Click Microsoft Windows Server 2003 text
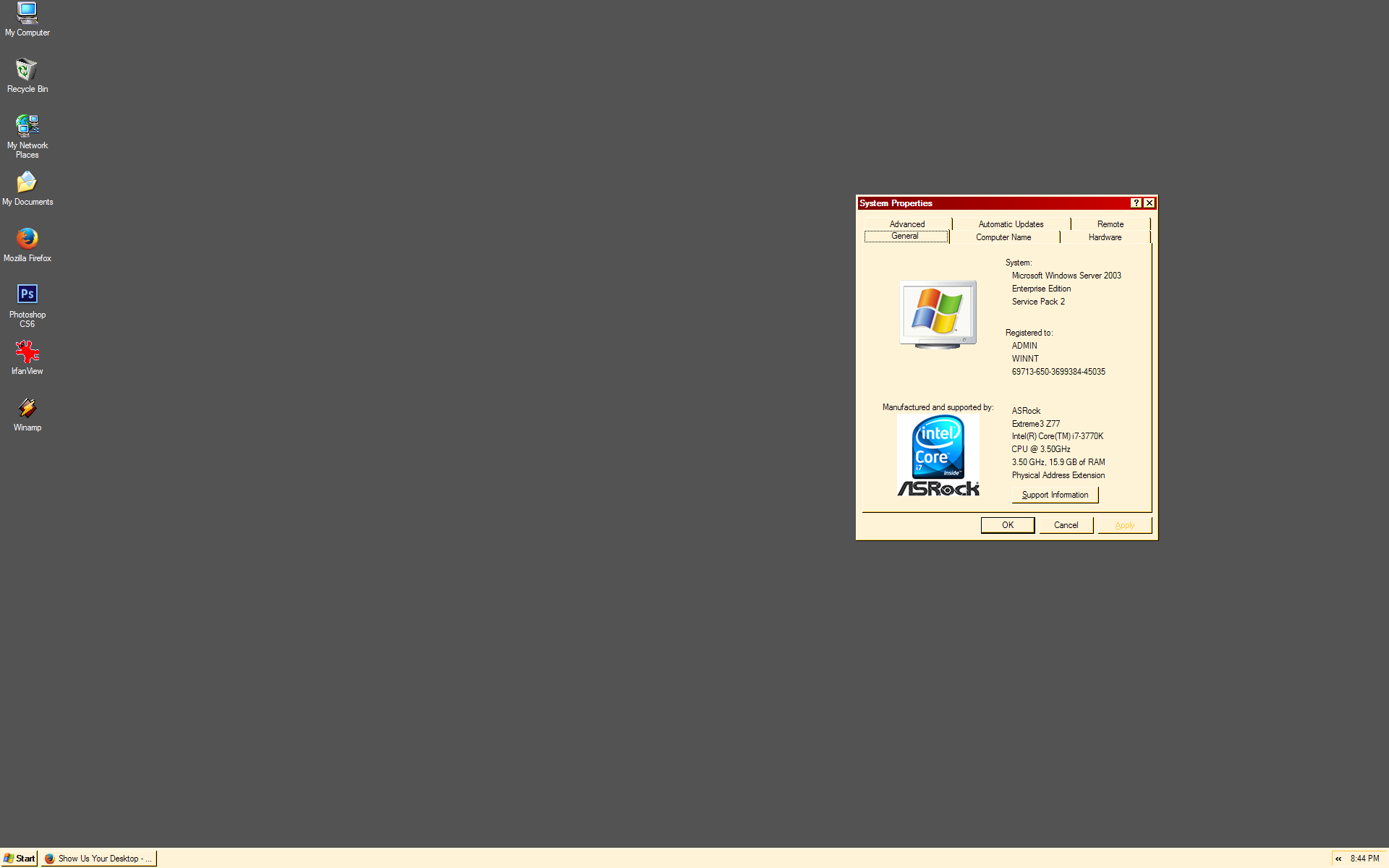The image size is (1389, 868). [1066, 276]
